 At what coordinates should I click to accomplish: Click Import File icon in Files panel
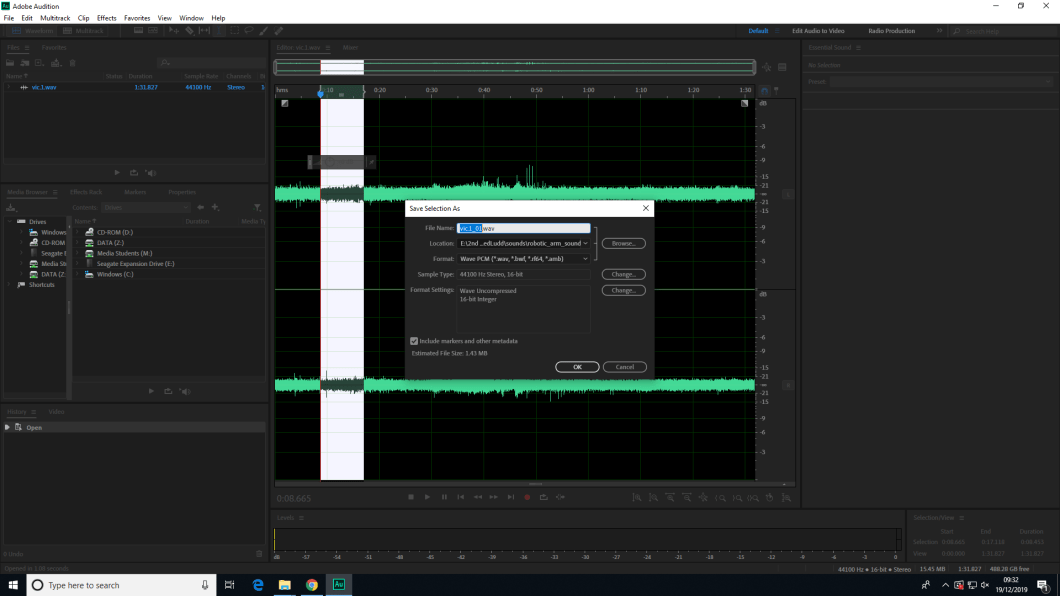coord(25,63)
